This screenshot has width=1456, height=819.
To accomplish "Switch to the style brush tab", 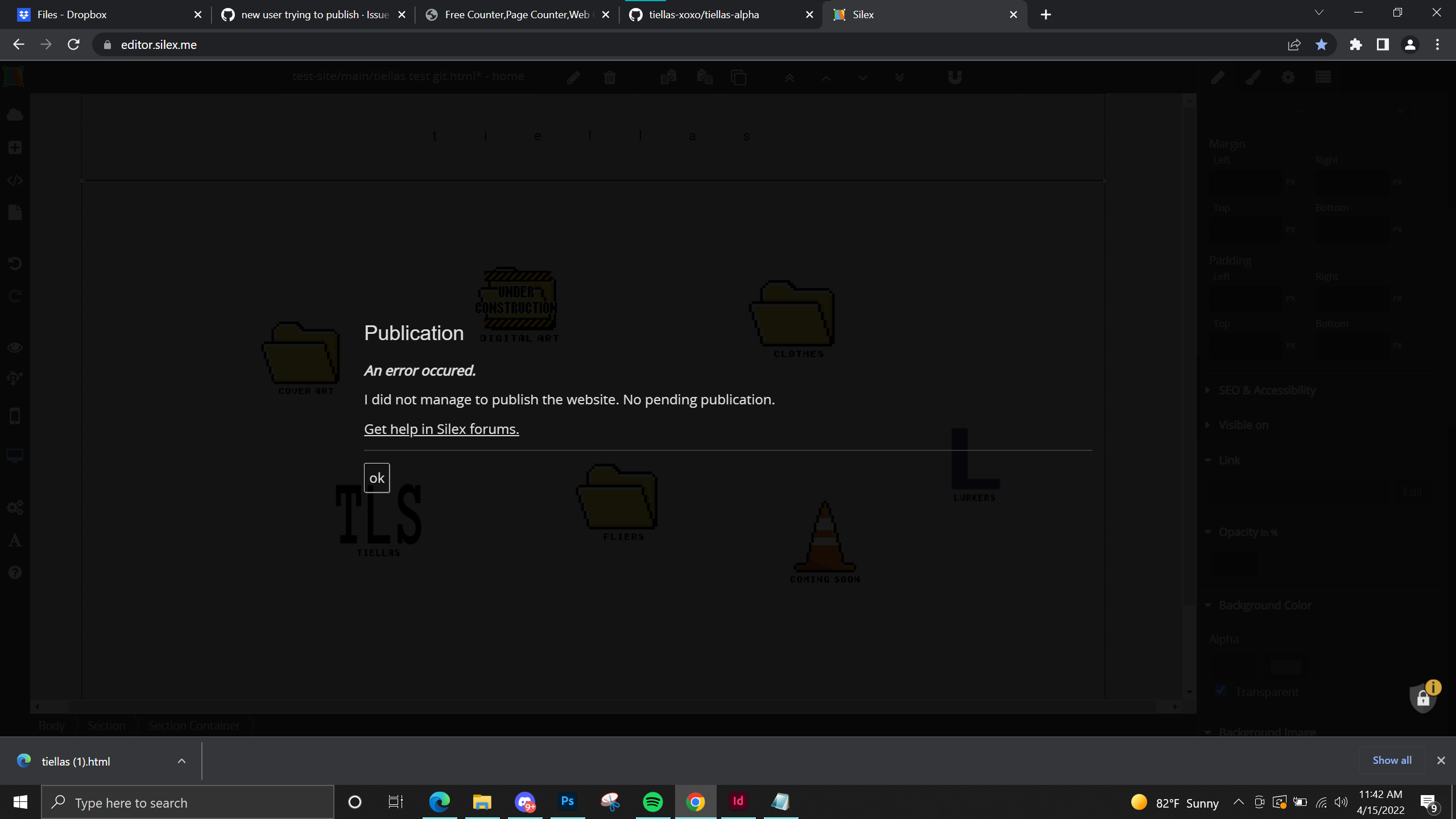I will 1253,77.
